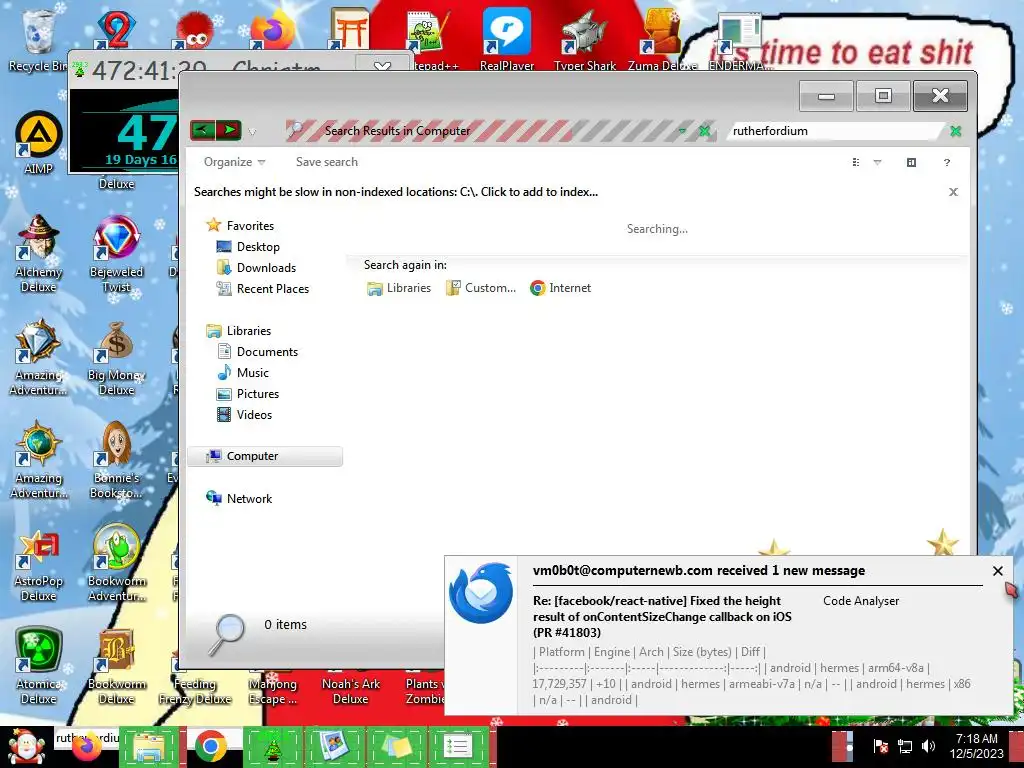The height and width of the screenshot is (768, 1024).
Task: Open Bonnie's Bookstore desktop shortcut
Action: point(116,460)
